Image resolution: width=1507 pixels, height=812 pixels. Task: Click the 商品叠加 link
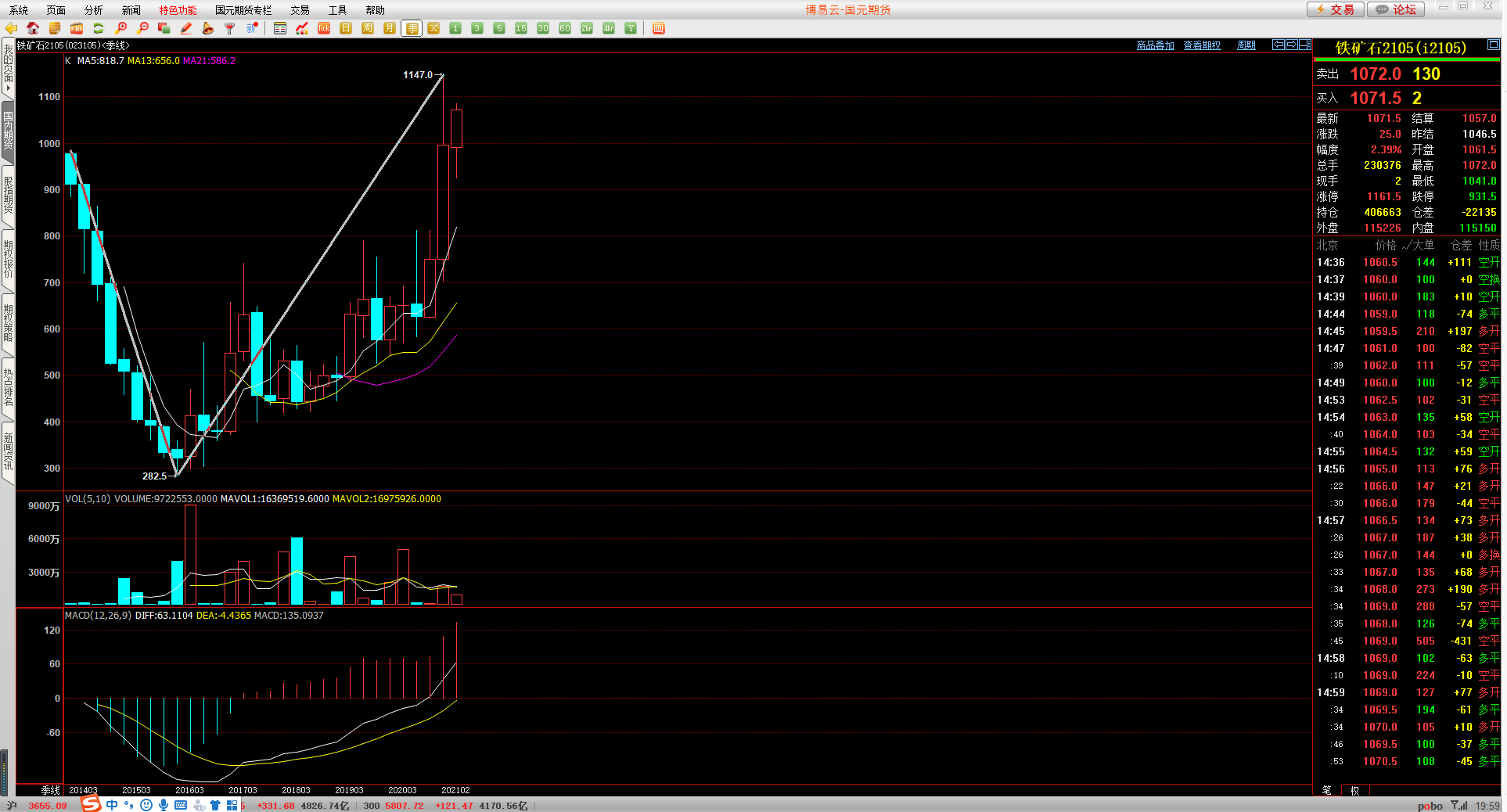pos(1155,45)
